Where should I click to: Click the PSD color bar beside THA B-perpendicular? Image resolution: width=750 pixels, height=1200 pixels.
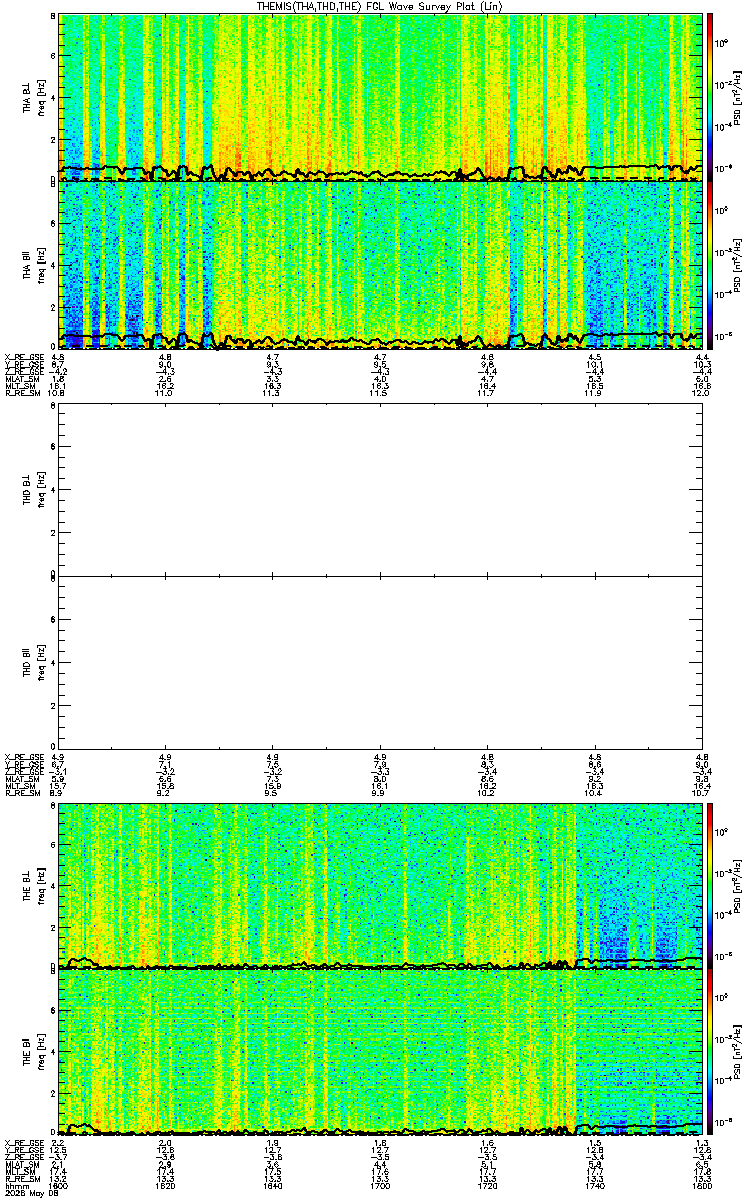(x=711, y=97)
